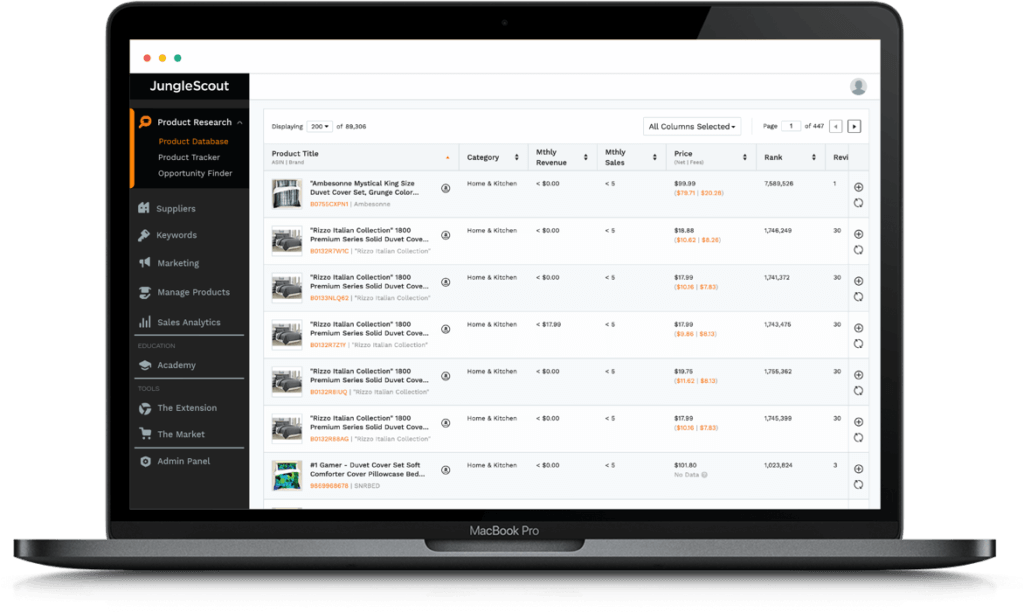Screen dimensions: 1024x612
Task: Open ASIN link B0132R7W1C
Action: click(329, 251)
